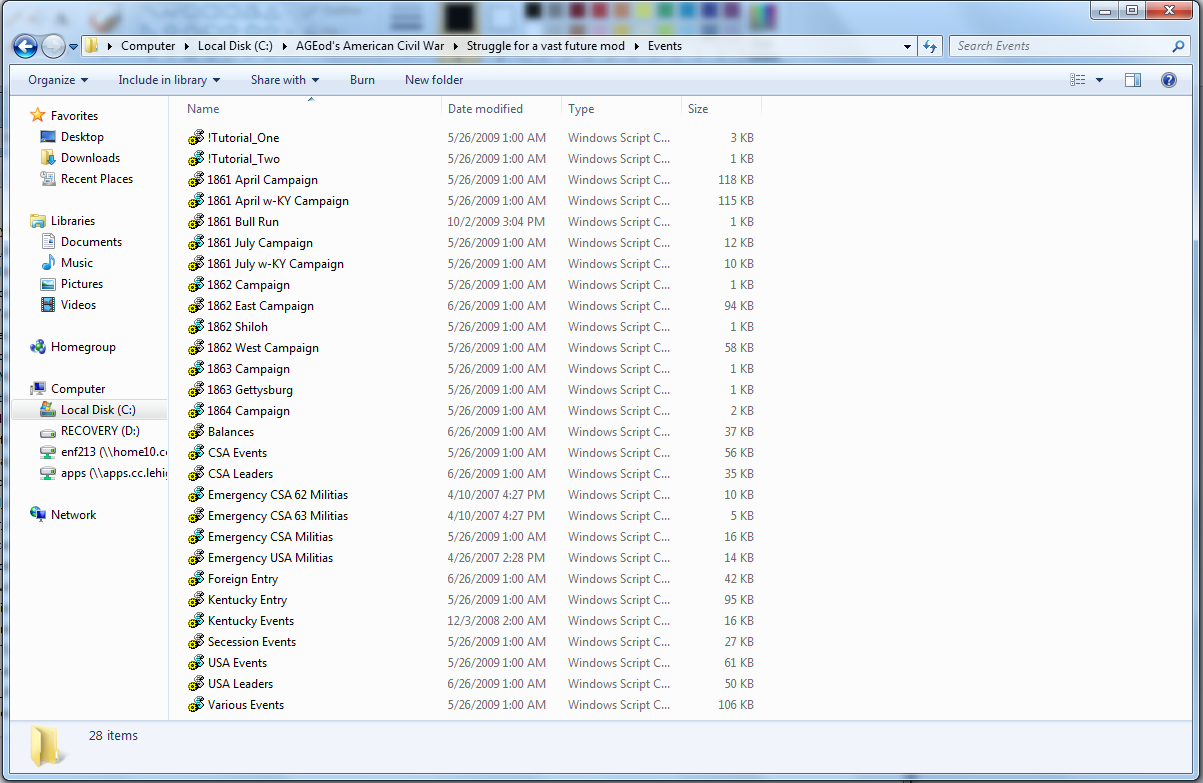
Task: Open the view options dropdown arrow
Action: [1100, 80]
